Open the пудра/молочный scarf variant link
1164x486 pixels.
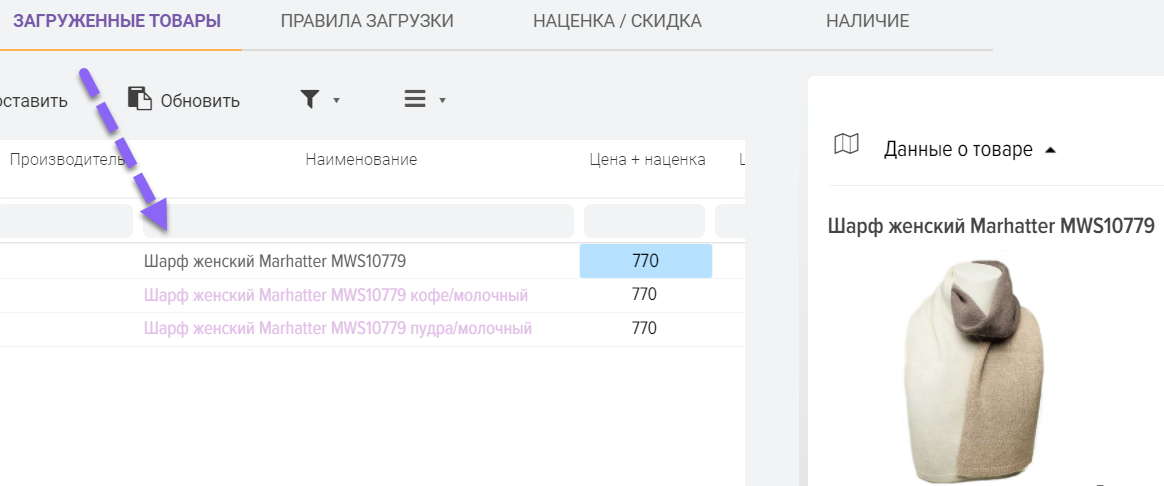click(x=338, y=328)
